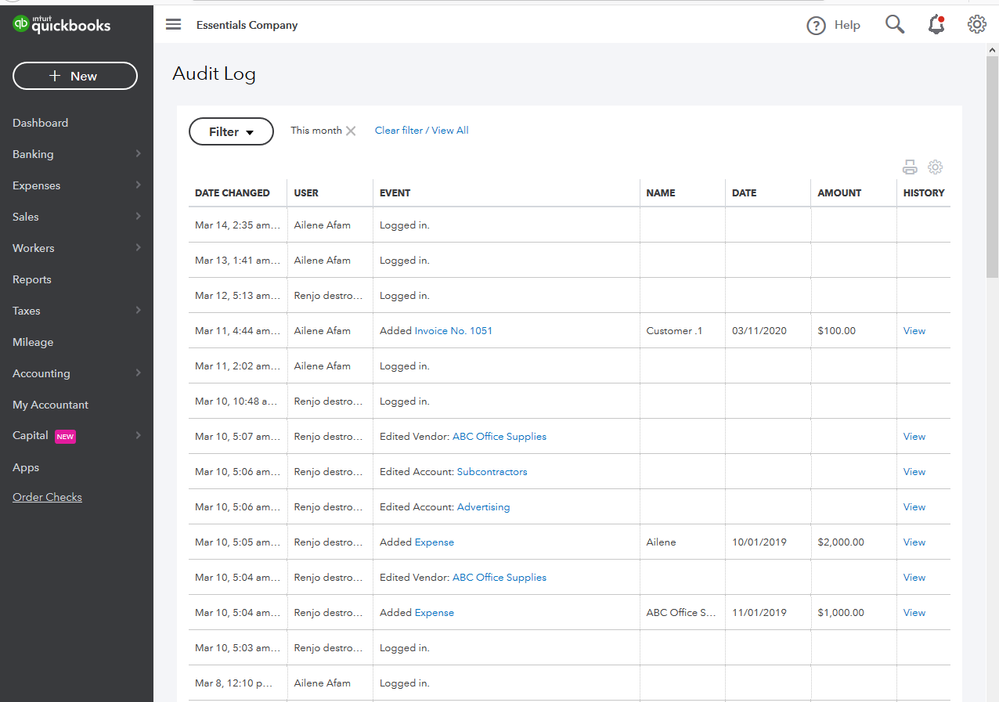This screenshot has width=999, height=702.
Task: Open the settings gear in header
Action: point(977,24)
